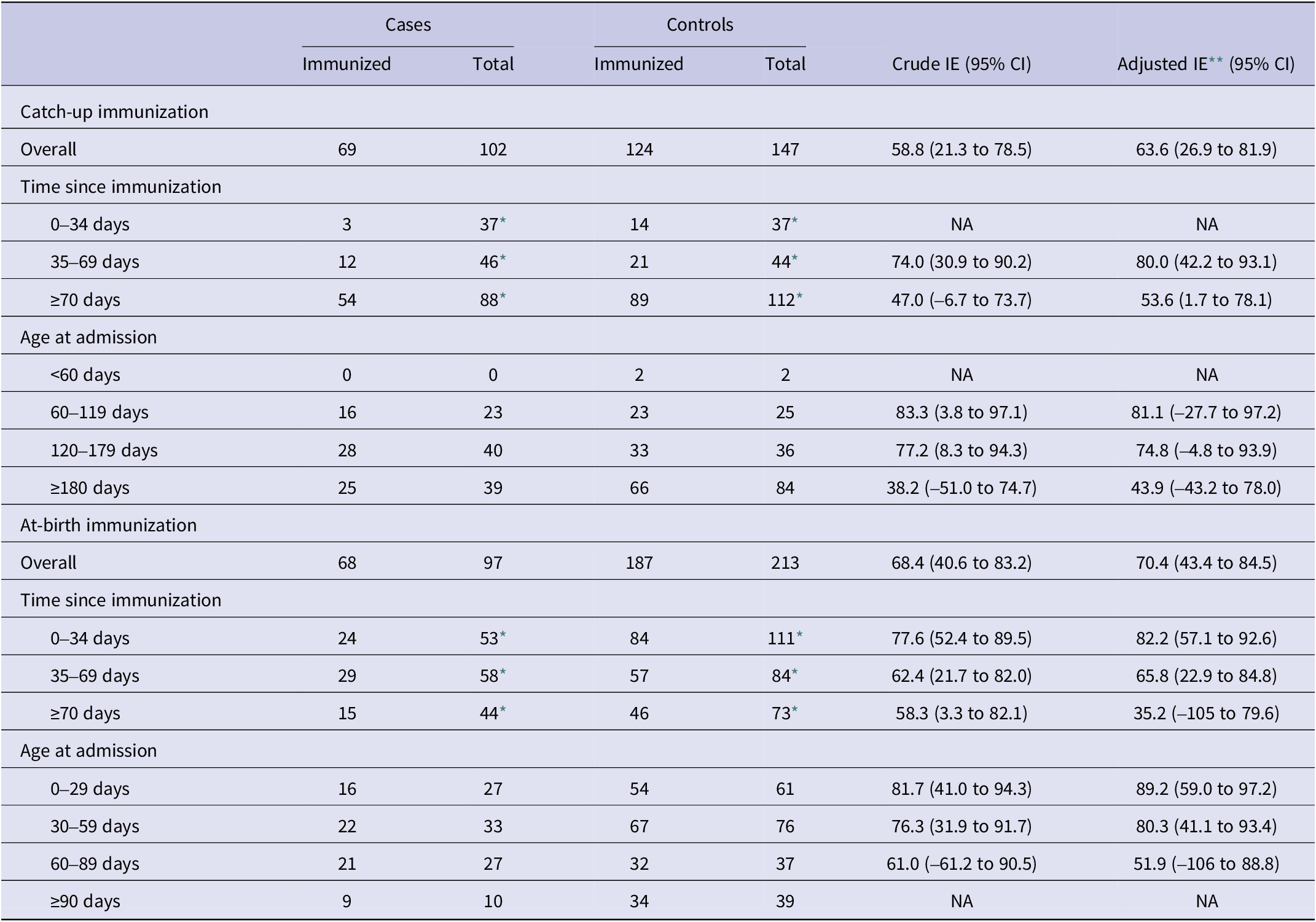Viewport: 1316px width, 922px height.
Task: Click the 60–119 days row label
Action: pos(100,412)
